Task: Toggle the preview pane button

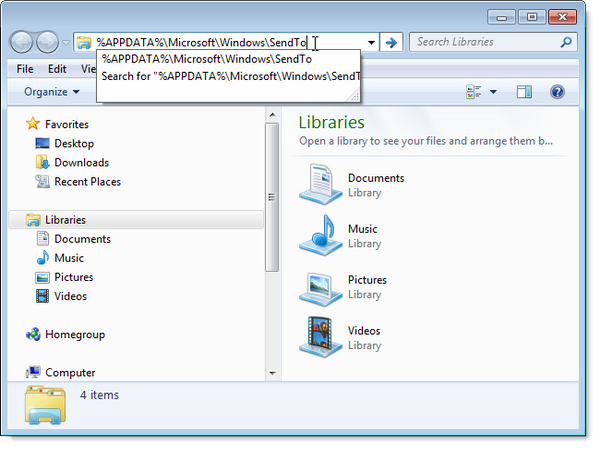Action: (524, 92)
